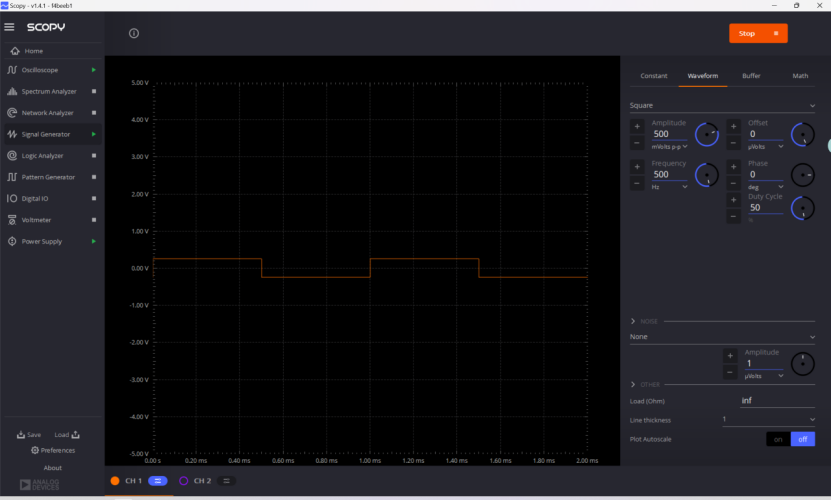Open the Frequency Hz unit dropdown
The image size is (831, 500).
(x=669, y=187)
